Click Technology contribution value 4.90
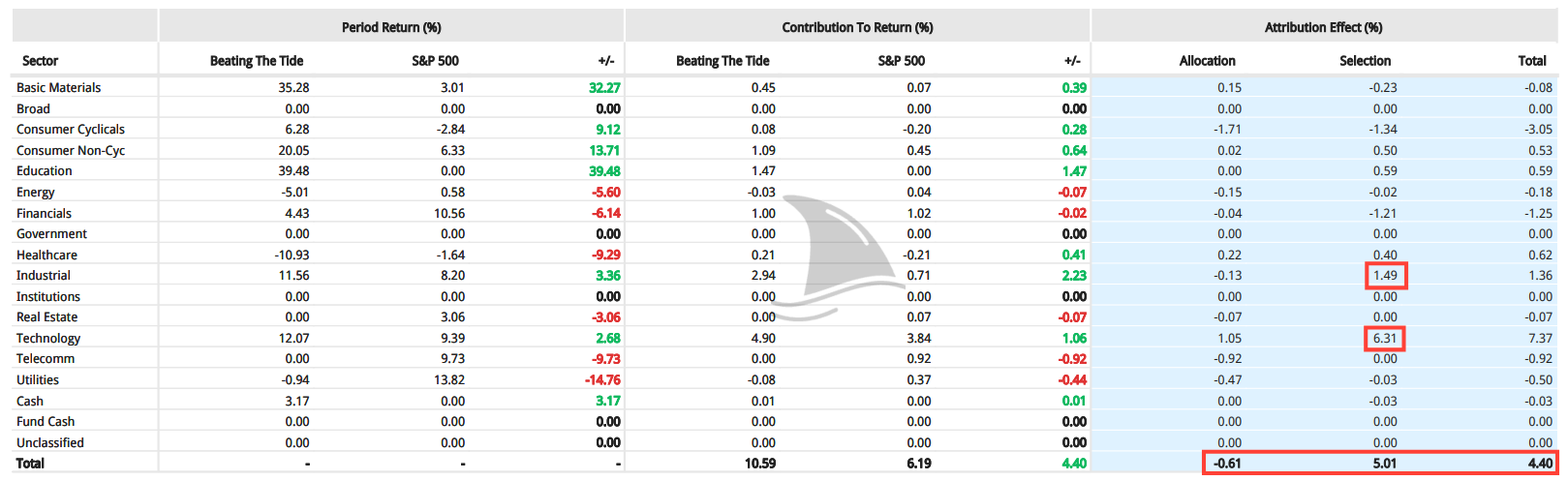 click(x=763, y=339)
